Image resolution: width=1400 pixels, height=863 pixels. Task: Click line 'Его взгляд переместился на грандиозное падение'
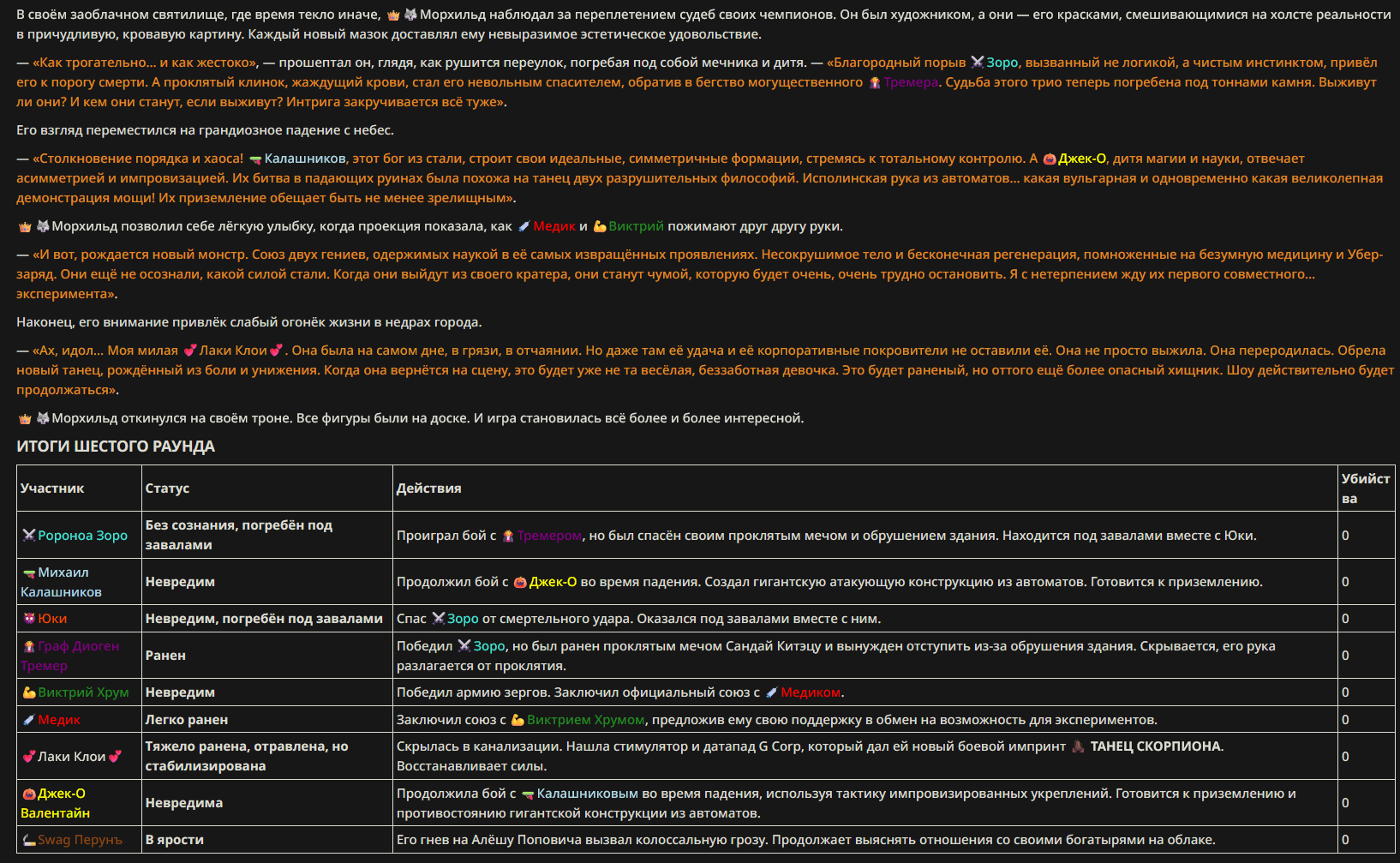point(205,130)
